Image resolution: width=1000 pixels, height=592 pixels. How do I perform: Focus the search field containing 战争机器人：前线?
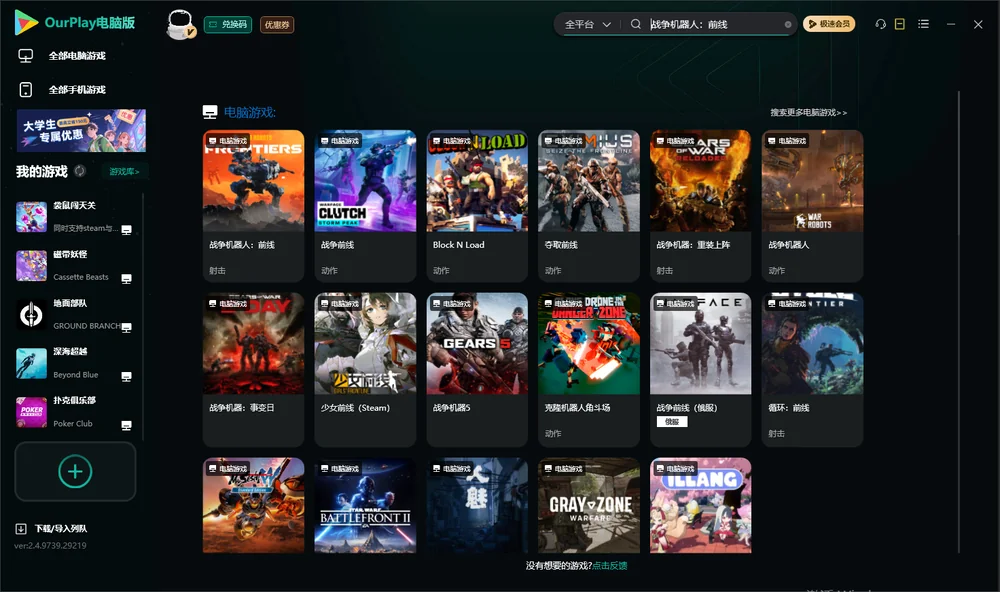(714, 24)
